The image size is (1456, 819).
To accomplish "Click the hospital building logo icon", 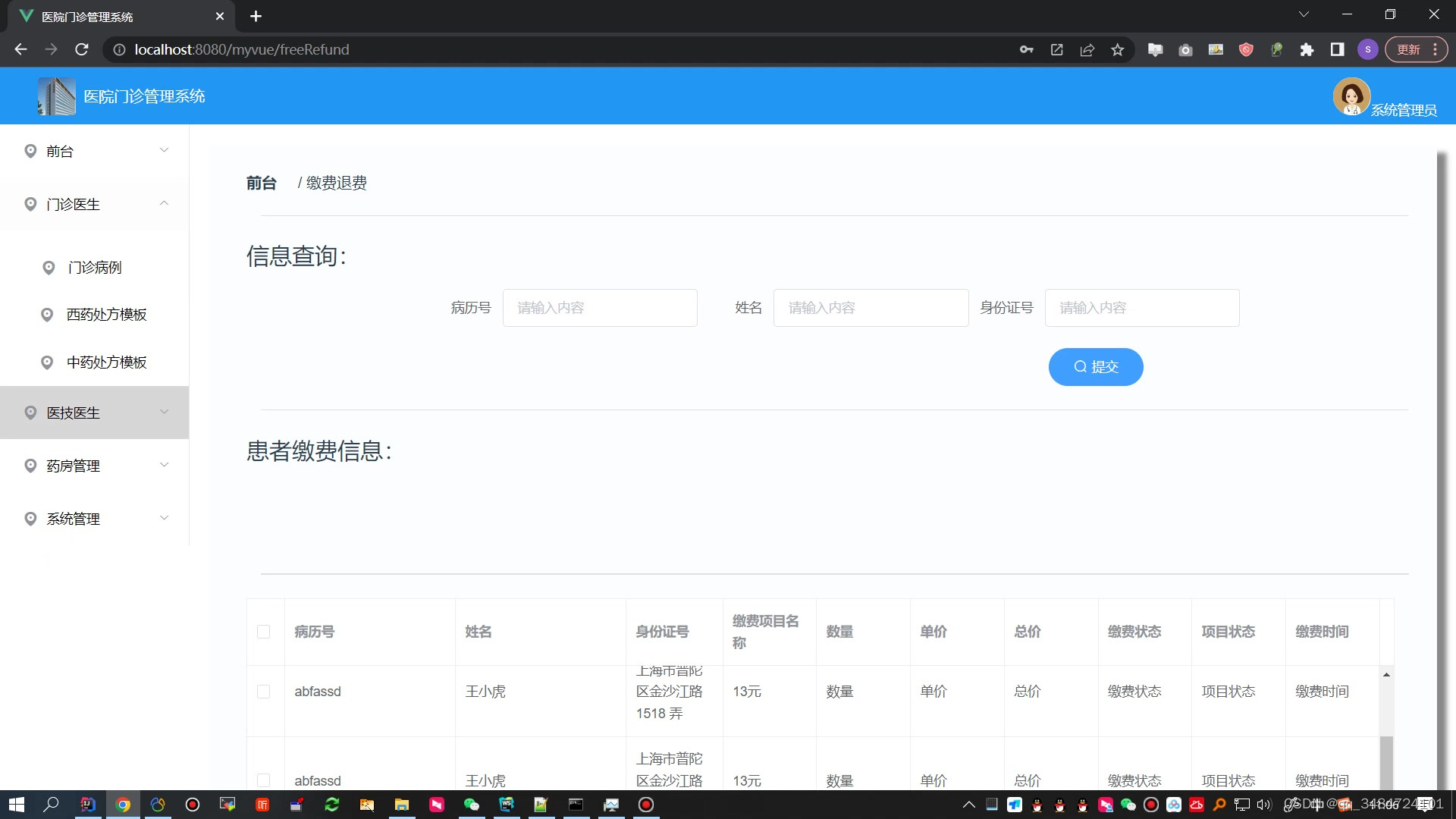I will tap(57, 96).
